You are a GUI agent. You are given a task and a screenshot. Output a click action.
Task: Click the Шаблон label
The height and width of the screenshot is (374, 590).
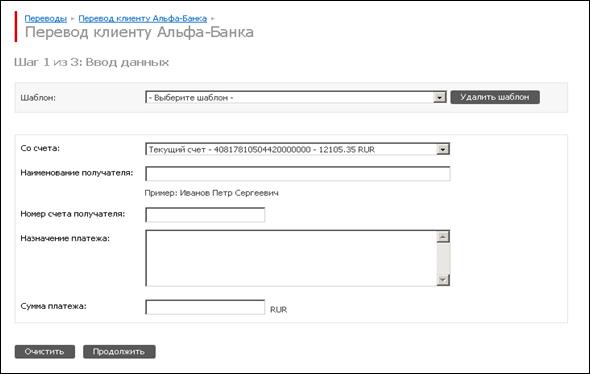click(x=38, y=98)
